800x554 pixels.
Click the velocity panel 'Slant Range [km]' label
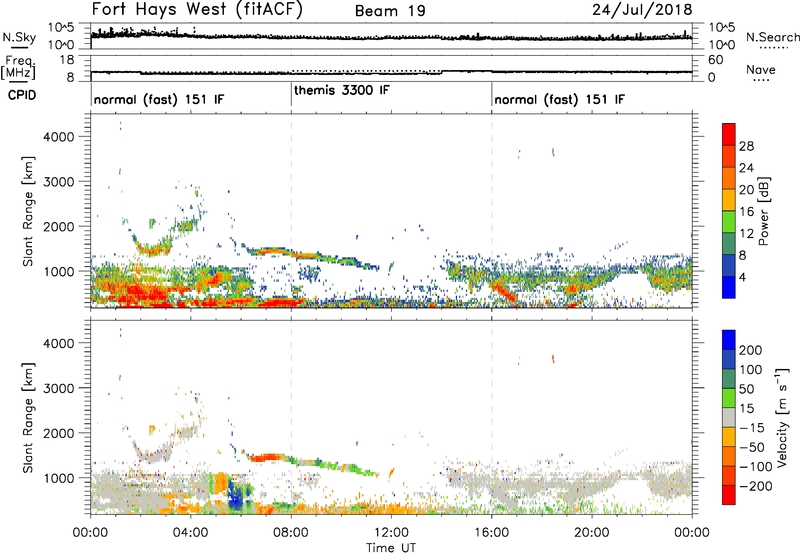coord(28,417)
